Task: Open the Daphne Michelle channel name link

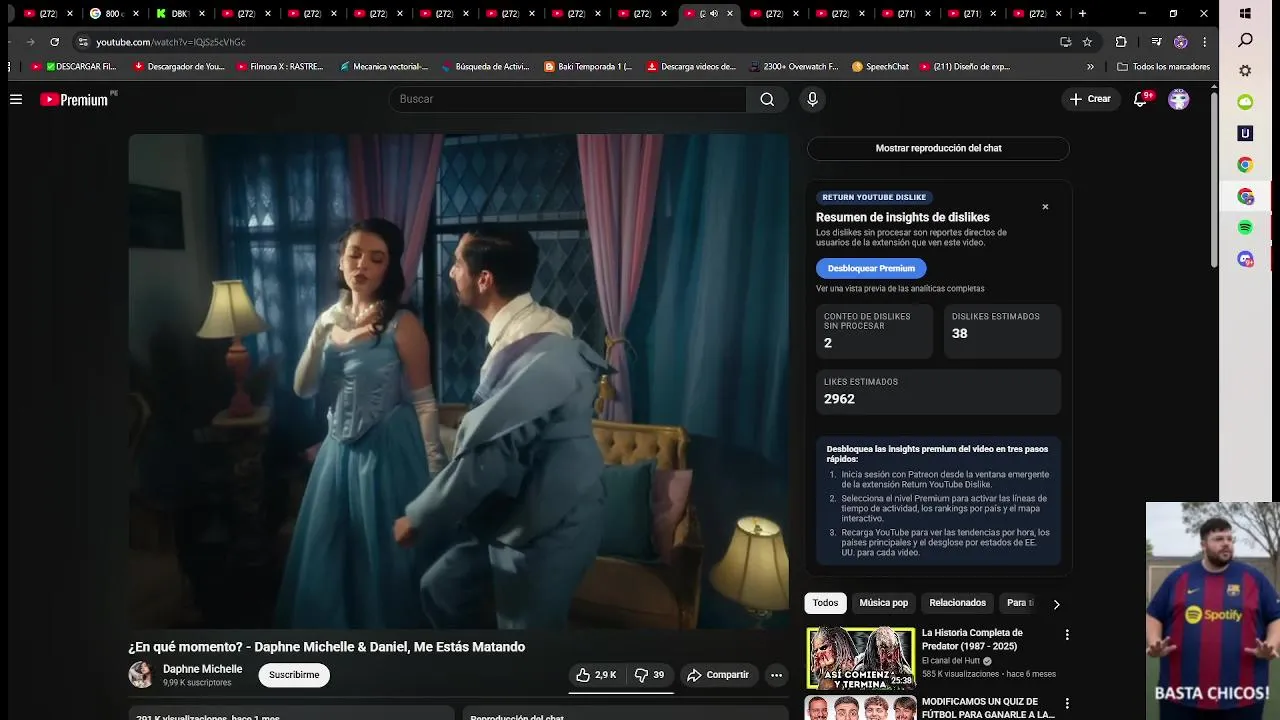Action: click(x=203, y=669)
